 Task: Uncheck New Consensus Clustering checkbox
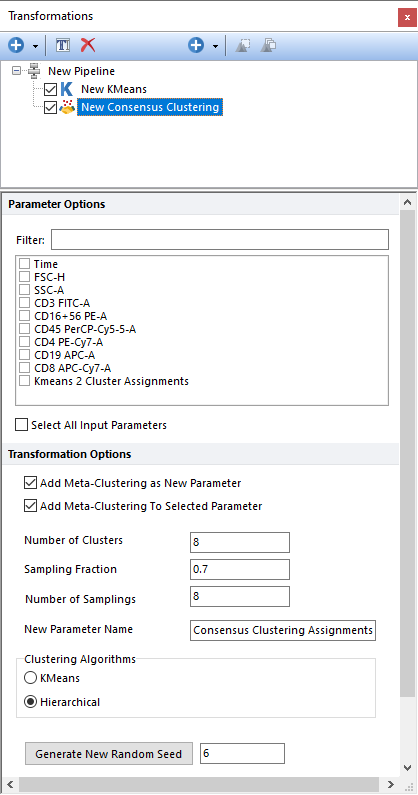tap(50, 107)
